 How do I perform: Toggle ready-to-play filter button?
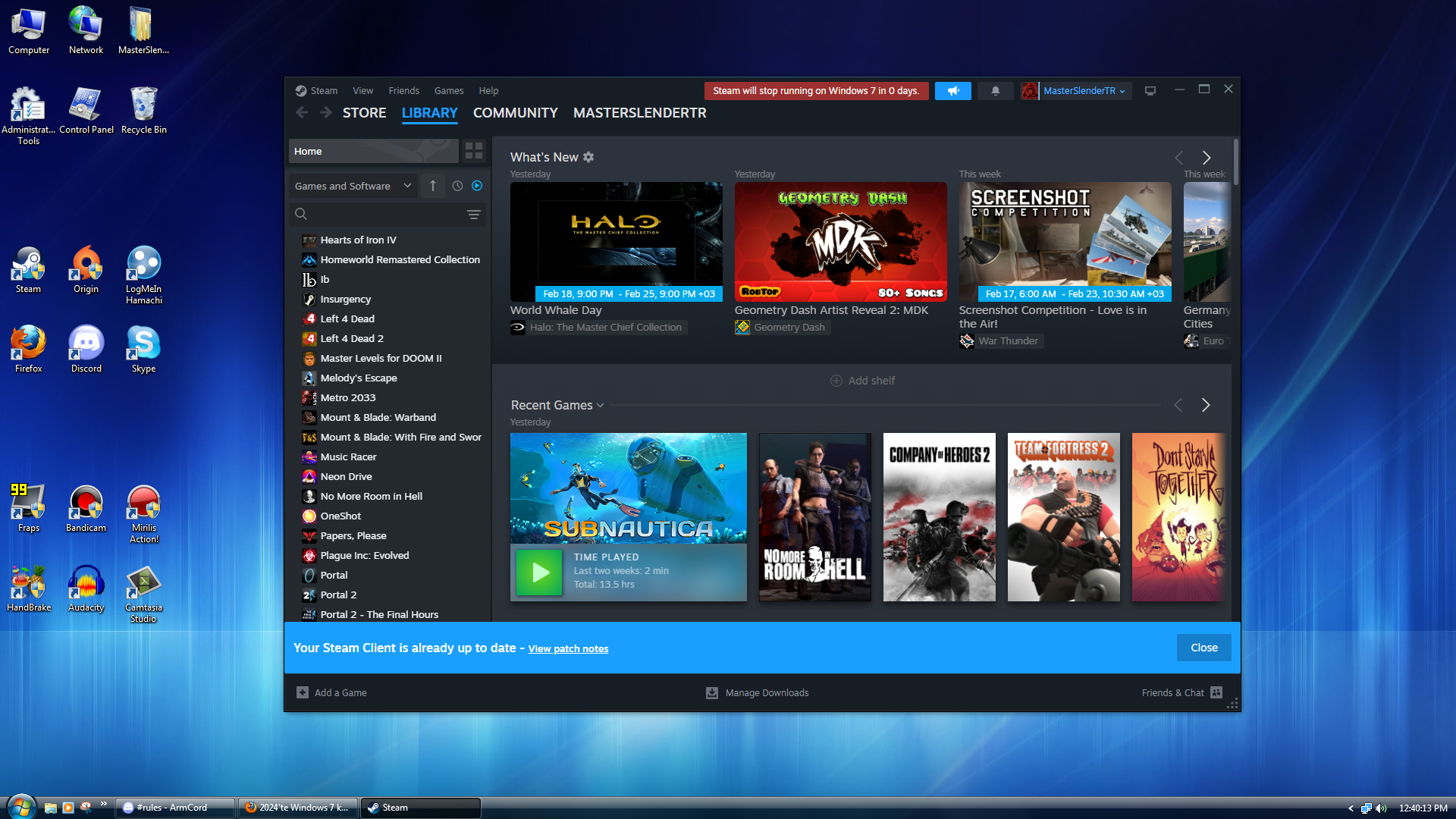click(477, 186)
